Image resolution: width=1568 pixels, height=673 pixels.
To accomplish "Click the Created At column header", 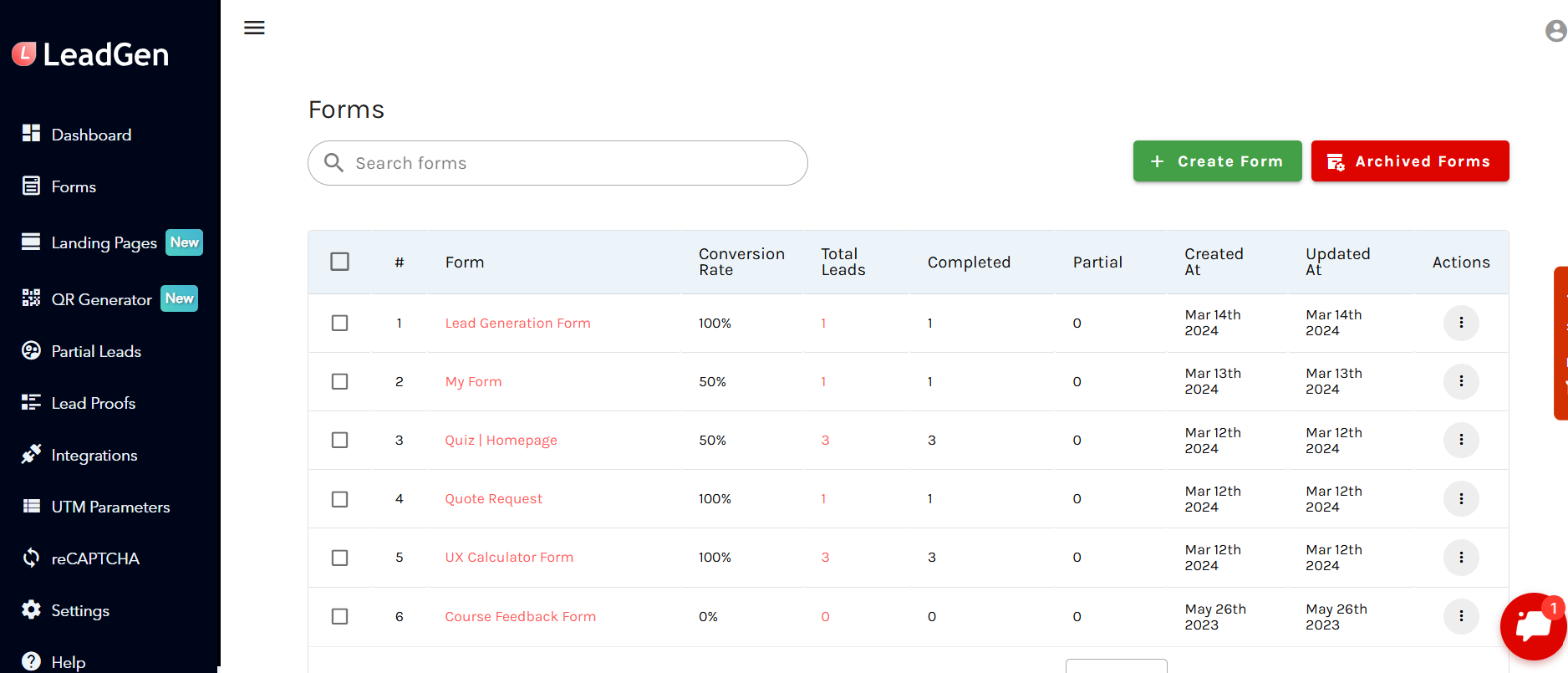I will [x=1214, y=262].
